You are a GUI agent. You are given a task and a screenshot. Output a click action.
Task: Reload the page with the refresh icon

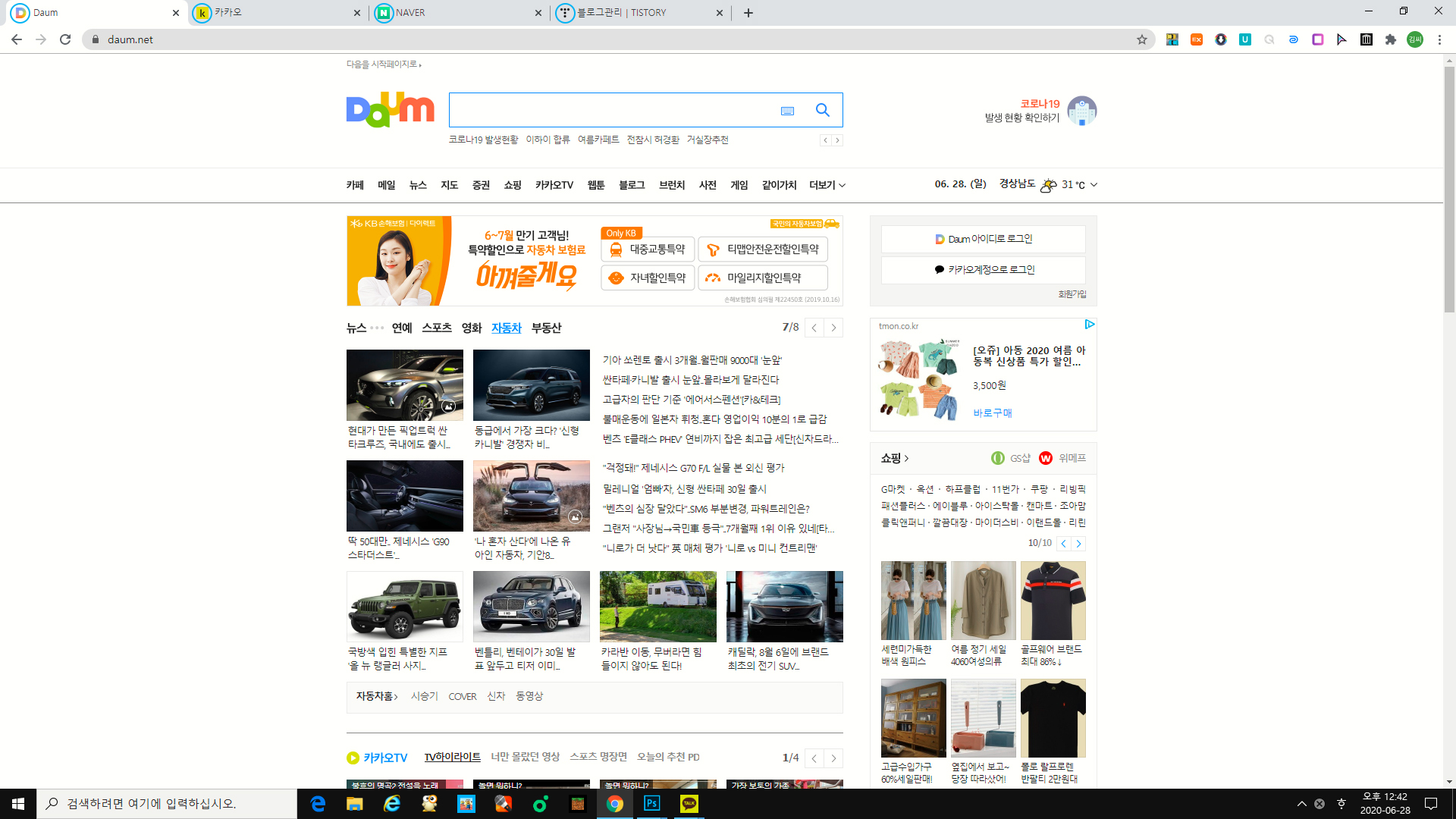[x=65, y=39]
